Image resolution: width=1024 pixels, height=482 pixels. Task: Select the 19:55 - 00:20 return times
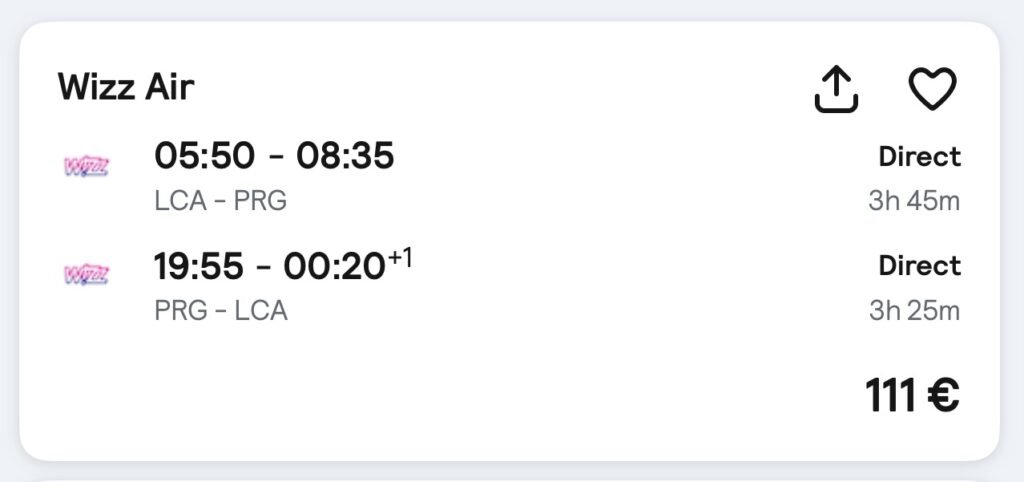tap(270, 266)
